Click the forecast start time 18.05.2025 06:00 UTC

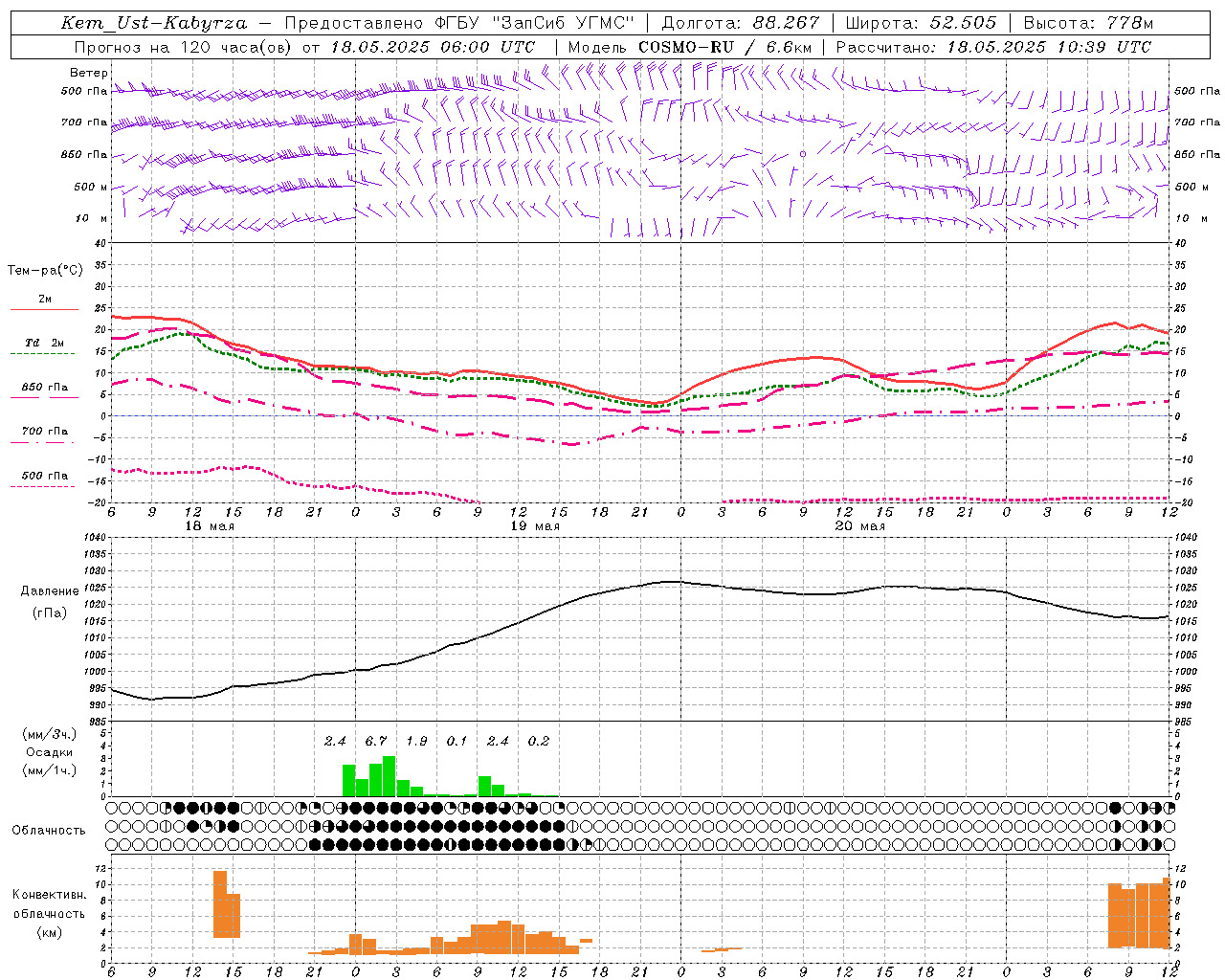pos(433,47)
